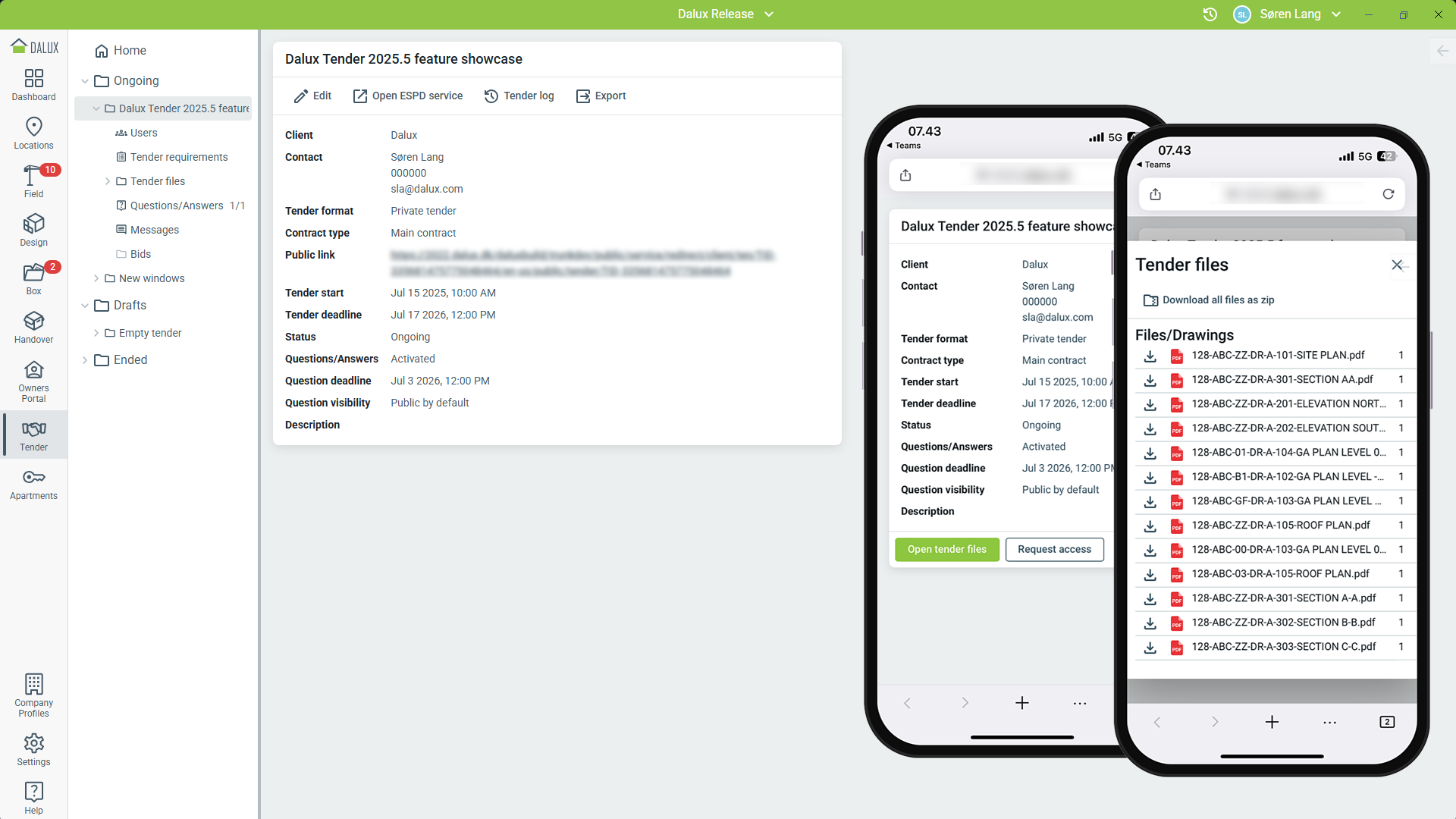The height and width of the screenshot is (819, 1456).
Task: Collapse the Ongoing folder
Action: tap(85, 81)
